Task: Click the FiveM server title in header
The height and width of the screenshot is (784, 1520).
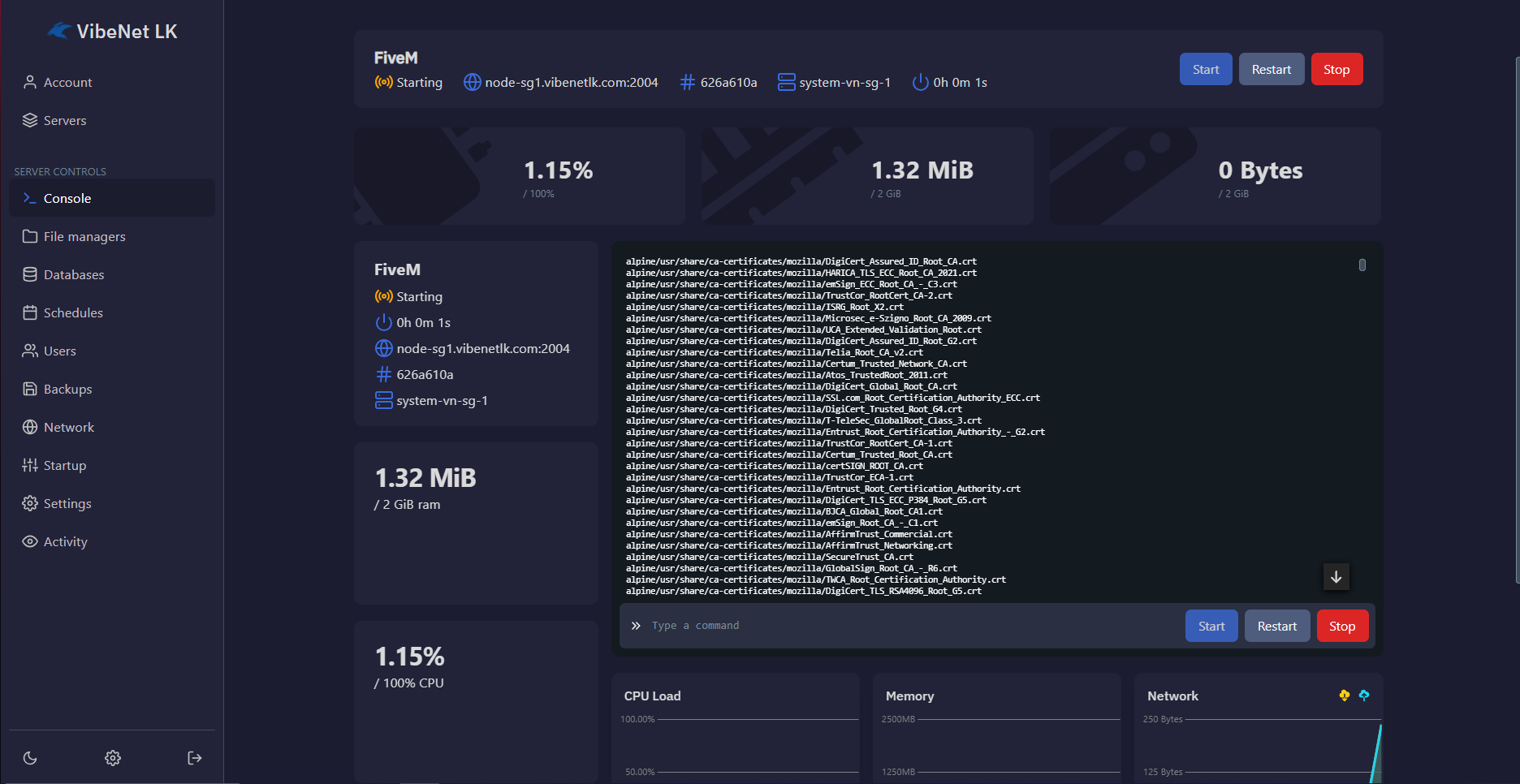Action: point(395,58)
